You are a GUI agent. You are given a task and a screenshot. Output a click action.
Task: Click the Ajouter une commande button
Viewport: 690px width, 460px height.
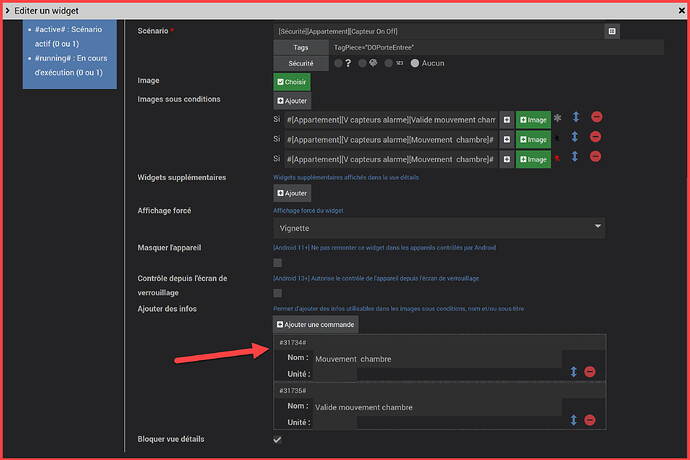(315, 324)
